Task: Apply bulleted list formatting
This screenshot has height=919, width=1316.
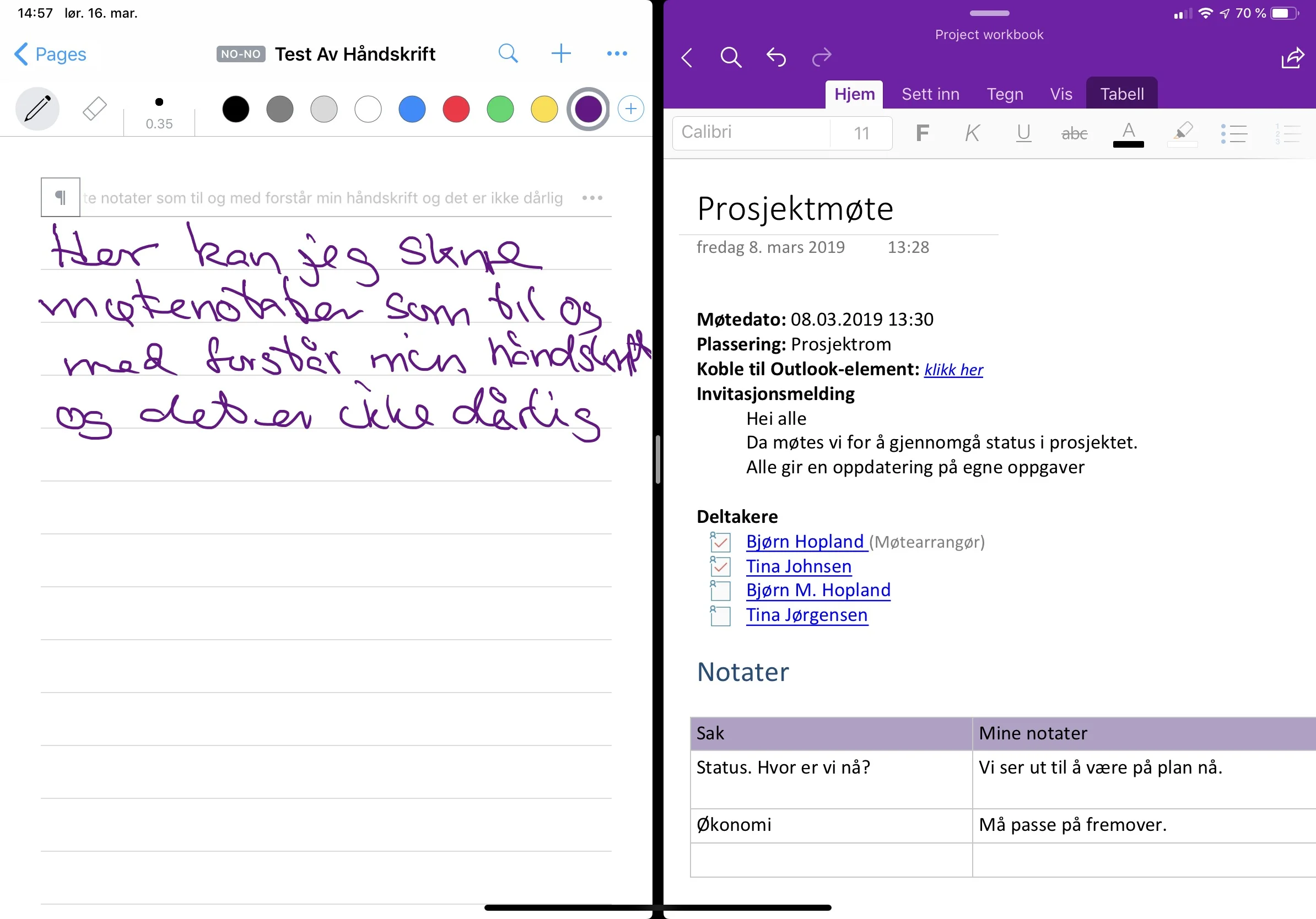Action: 1234,133
